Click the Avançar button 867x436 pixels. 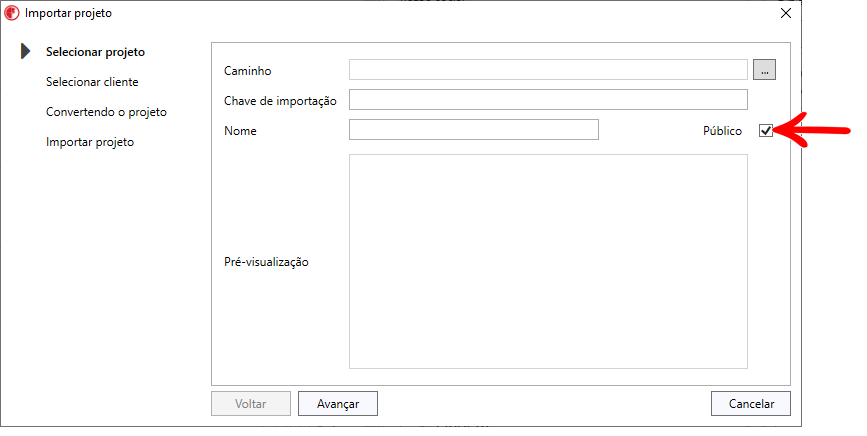pyautogui.click(x=338, y=404)
